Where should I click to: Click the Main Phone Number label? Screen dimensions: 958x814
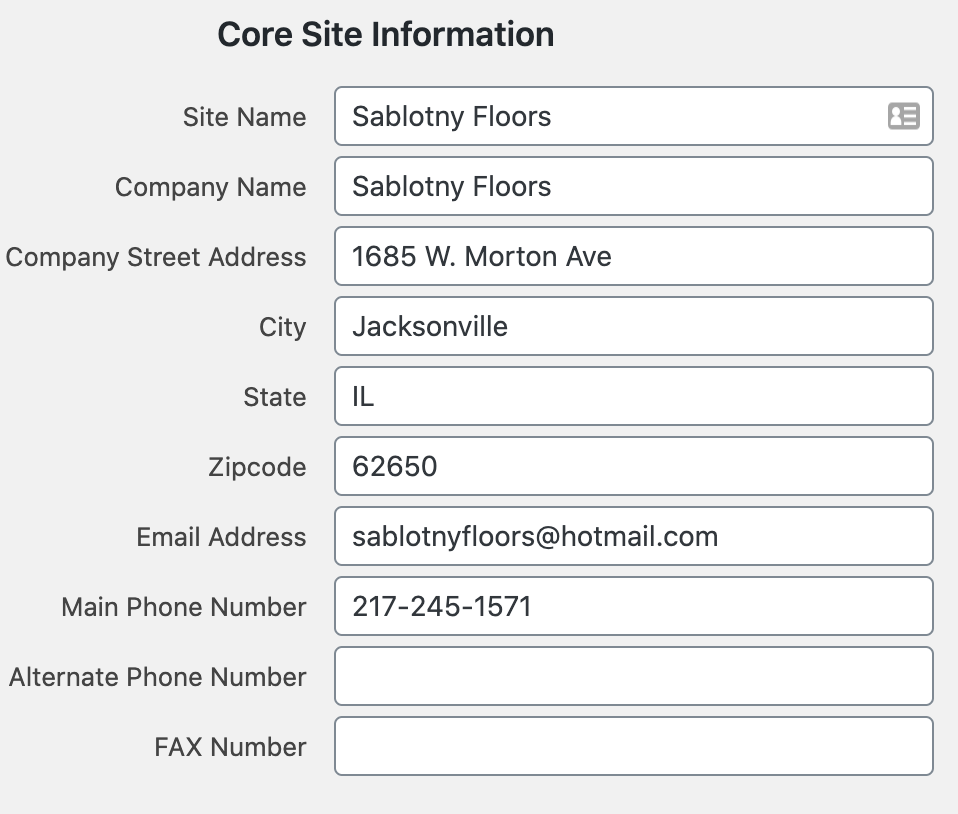[184, 607]
